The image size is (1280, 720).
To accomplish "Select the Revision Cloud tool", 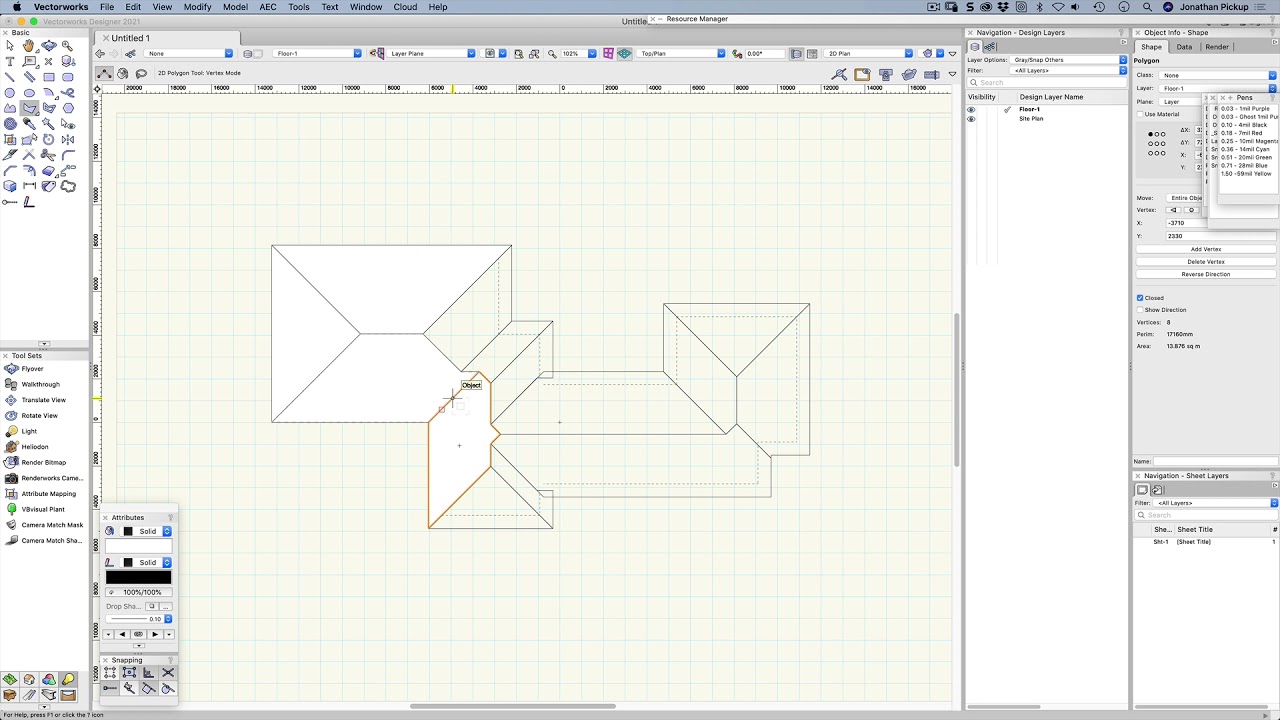I will click(68, 185).
